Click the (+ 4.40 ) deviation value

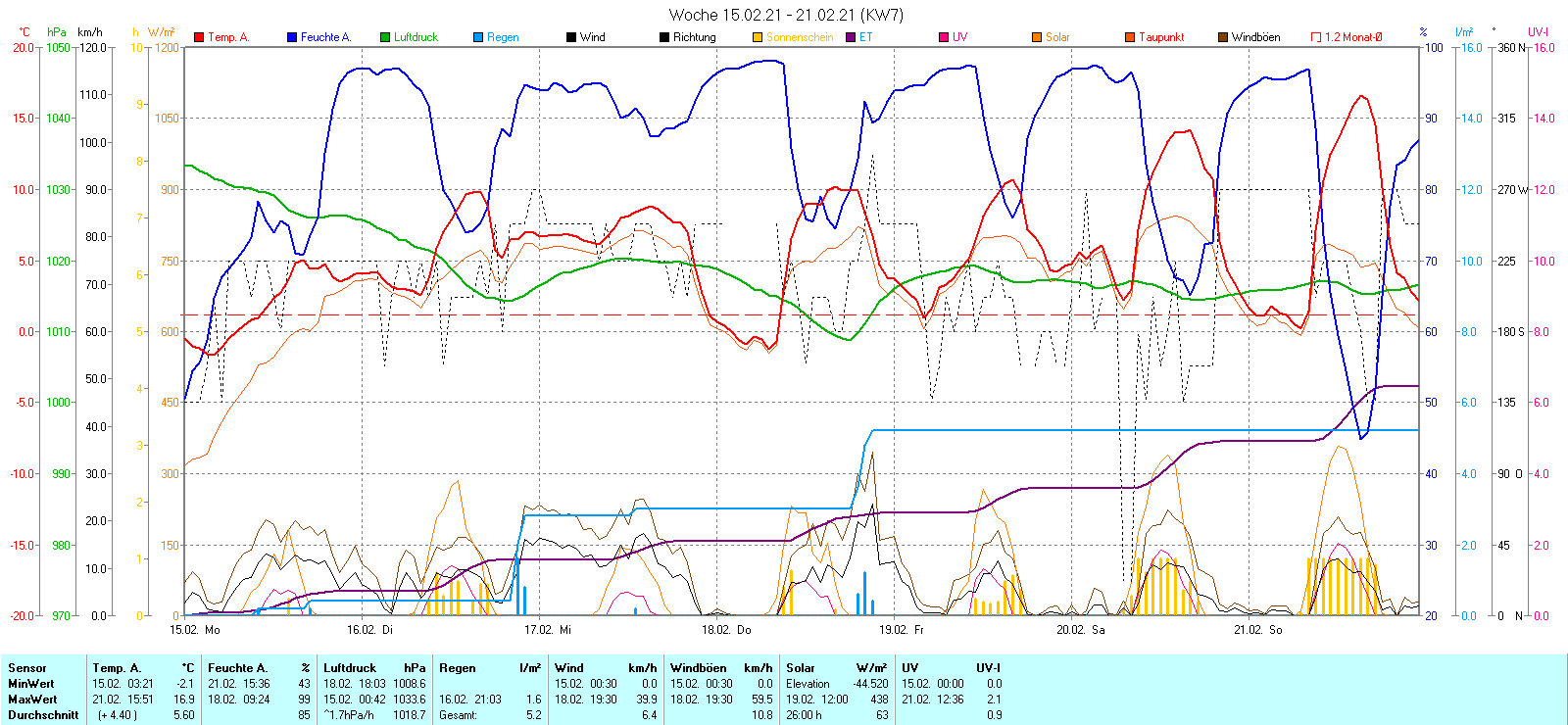coord(117,715)
